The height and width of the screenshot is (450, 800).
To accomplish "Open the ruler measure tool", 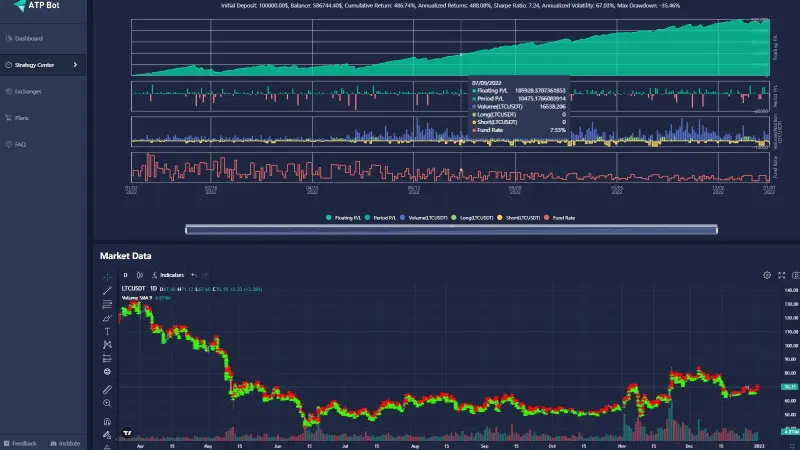I will [107, 388].
